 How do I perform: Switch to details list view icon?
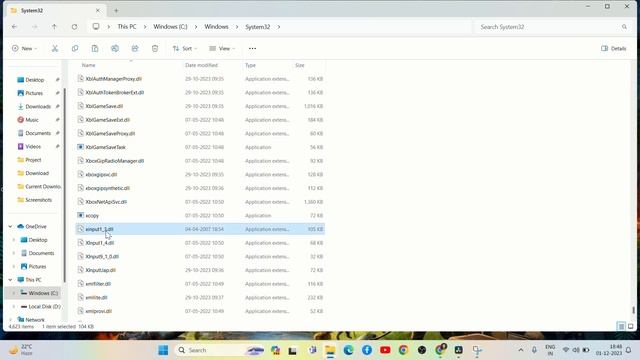tap(621, 326)
